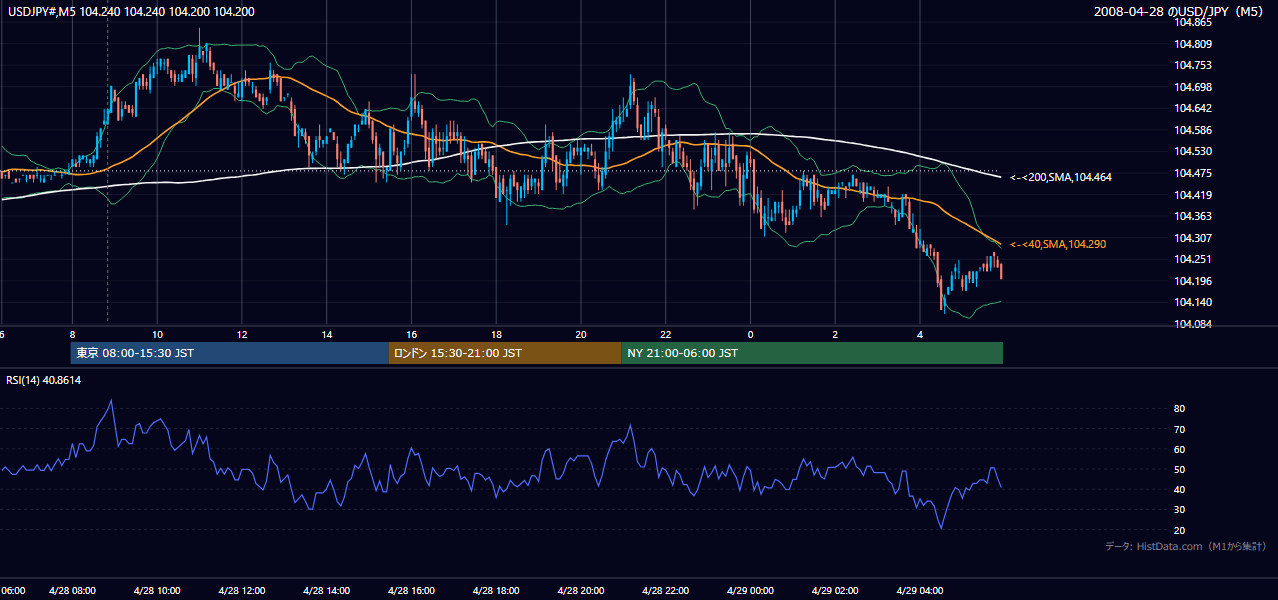Click the 4/28 14:00 time axis label
This screenshot has height=600, width=1278.
(x=326, y=591)
